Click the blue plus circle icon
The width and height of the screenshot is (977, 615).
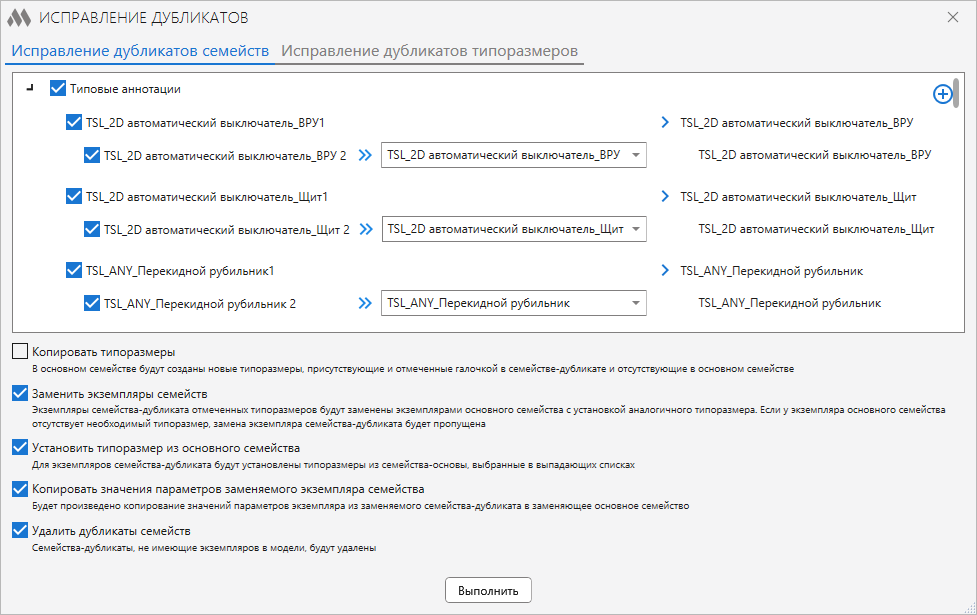click(942, 94)
